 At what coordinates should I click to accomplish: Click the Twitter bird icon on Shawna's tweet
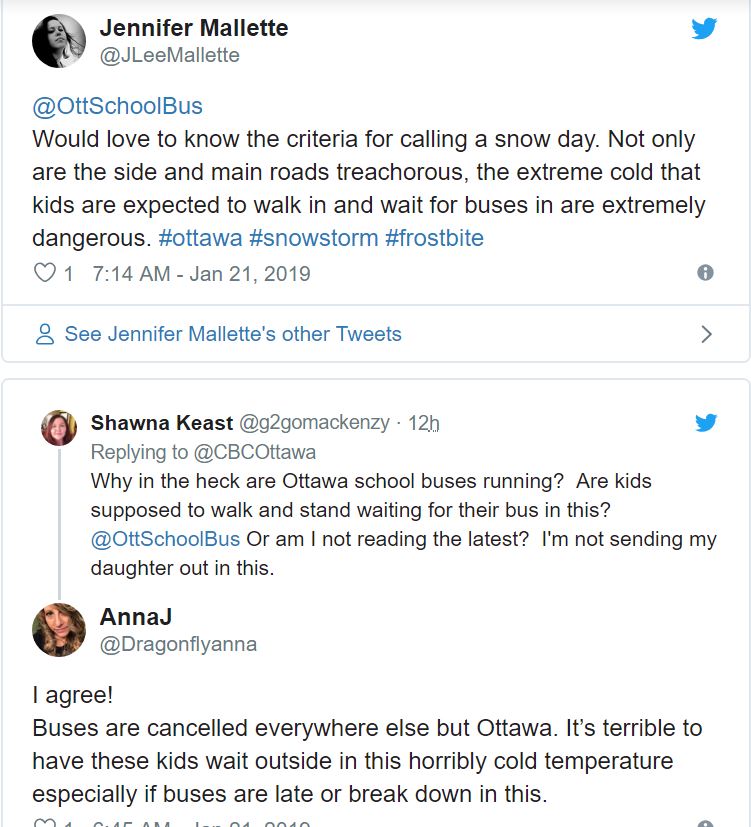(706, 423)
